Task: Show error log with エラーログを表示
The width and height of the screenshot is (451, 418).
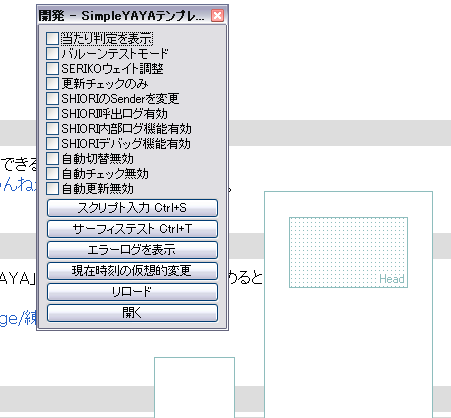Action: coord(132,250)
